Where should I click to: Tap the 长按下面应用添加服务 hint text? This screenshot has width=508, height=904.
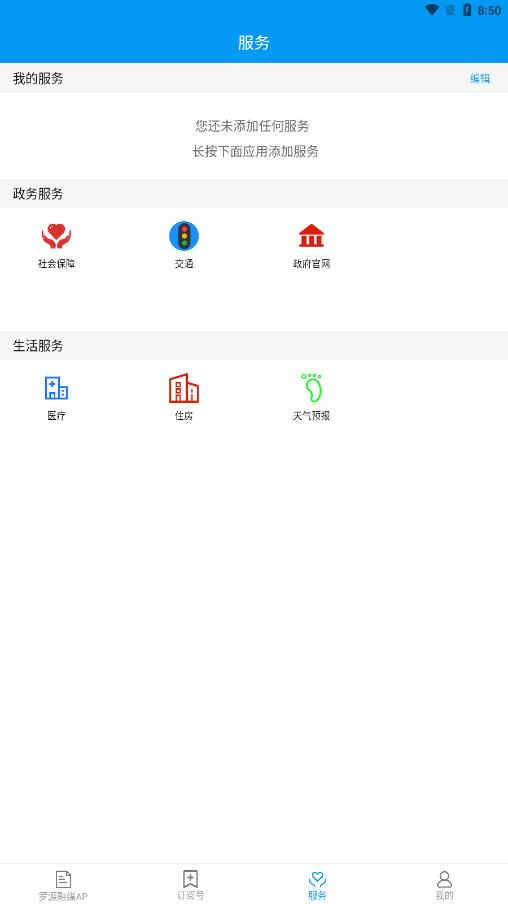[255, 152]
